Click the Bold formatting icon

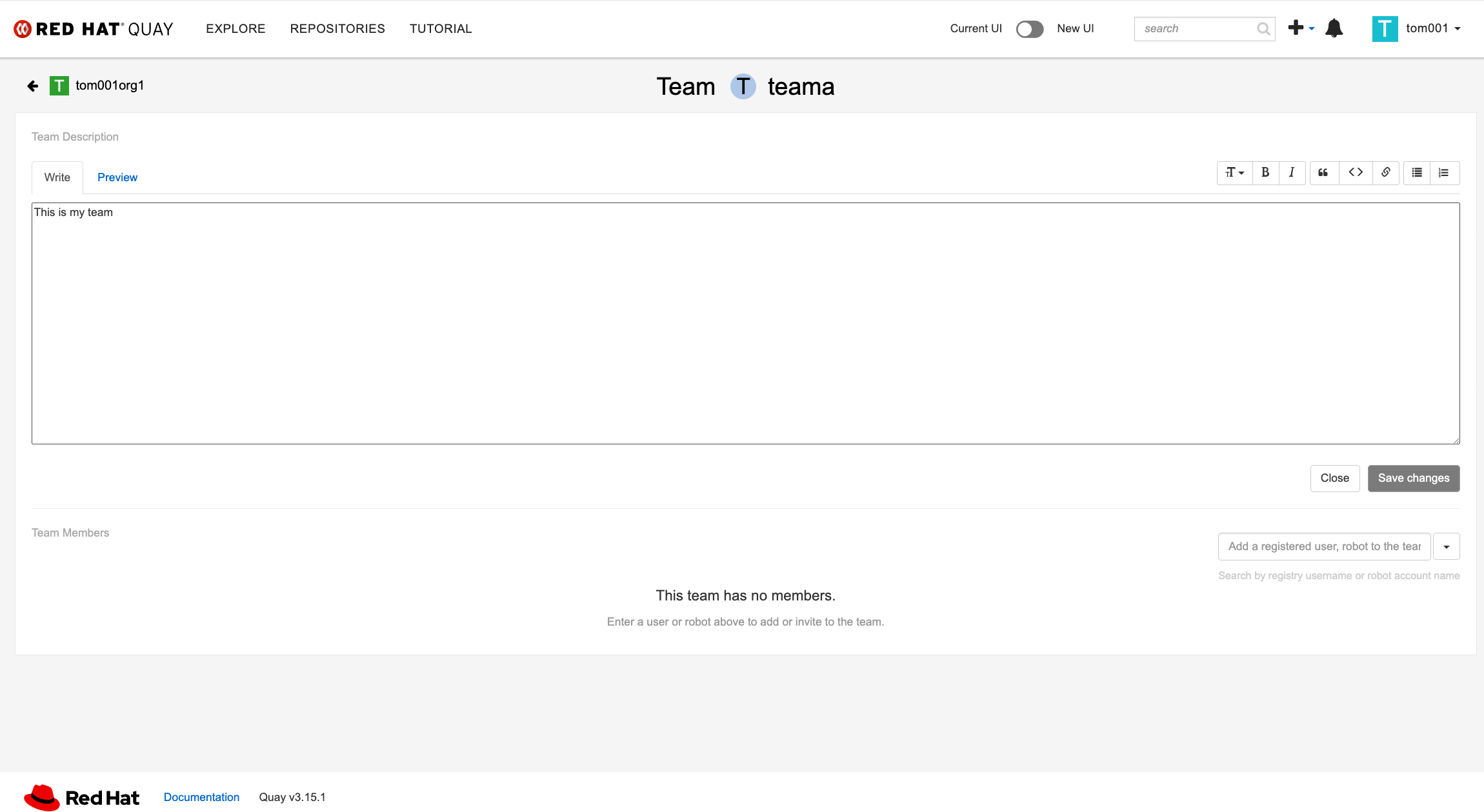click(x=1265, y=172)
